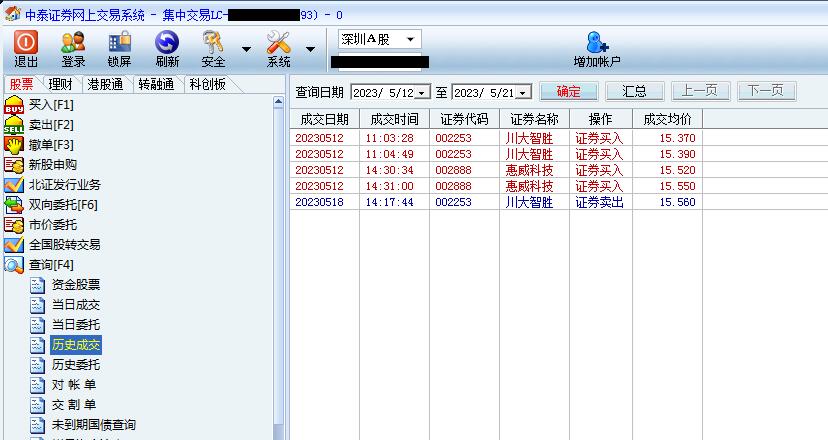Select the 买入[F1] buy icon

[14, 105]
